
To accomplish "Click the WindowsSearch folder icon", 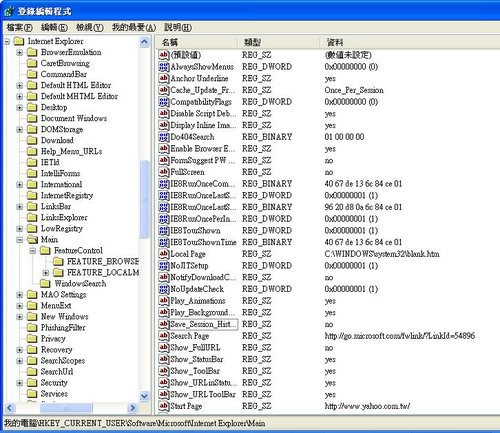I will tap(45, 284).
